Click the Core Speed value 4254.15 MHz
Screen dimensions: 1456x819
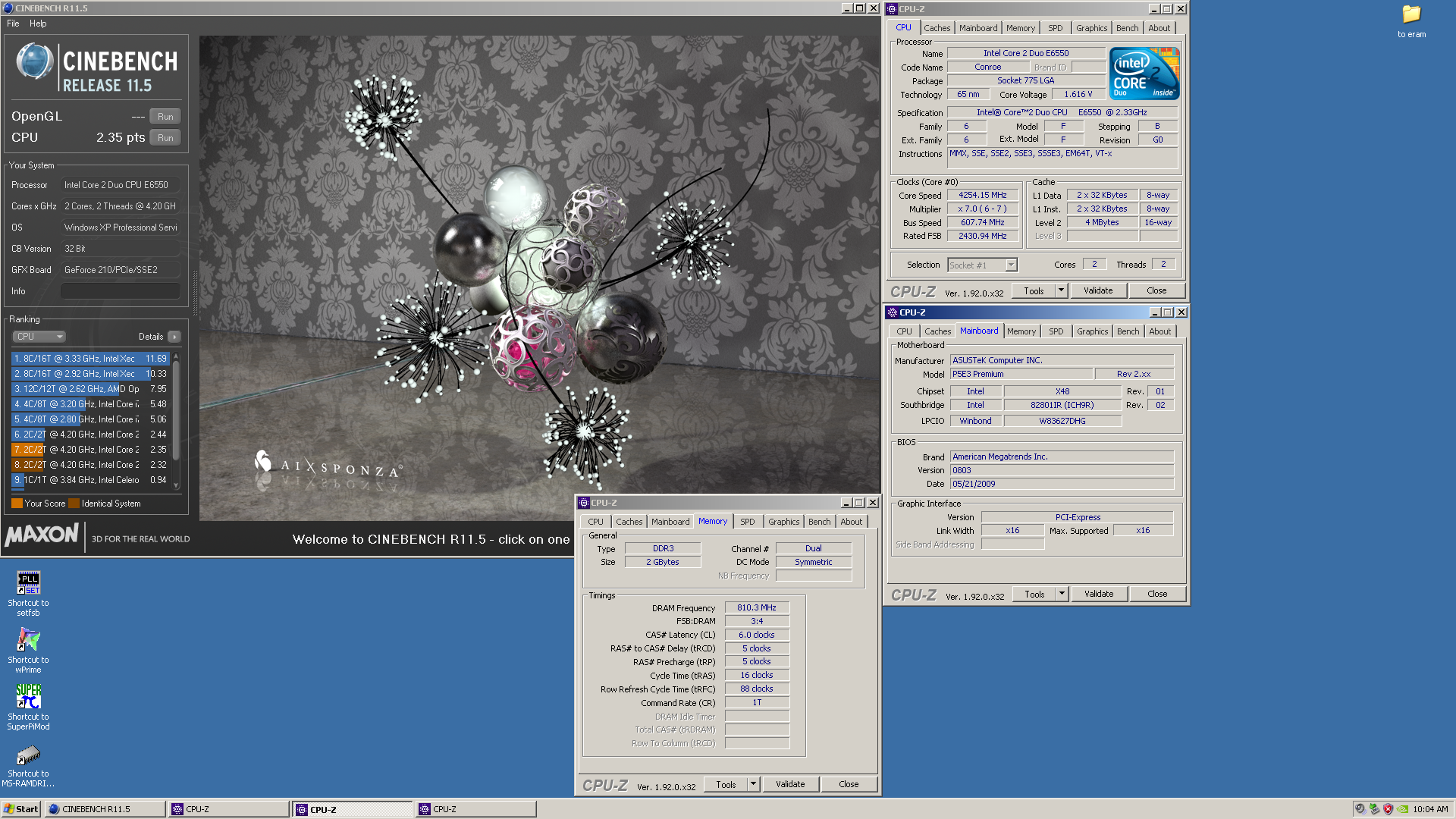pos(983,196)
